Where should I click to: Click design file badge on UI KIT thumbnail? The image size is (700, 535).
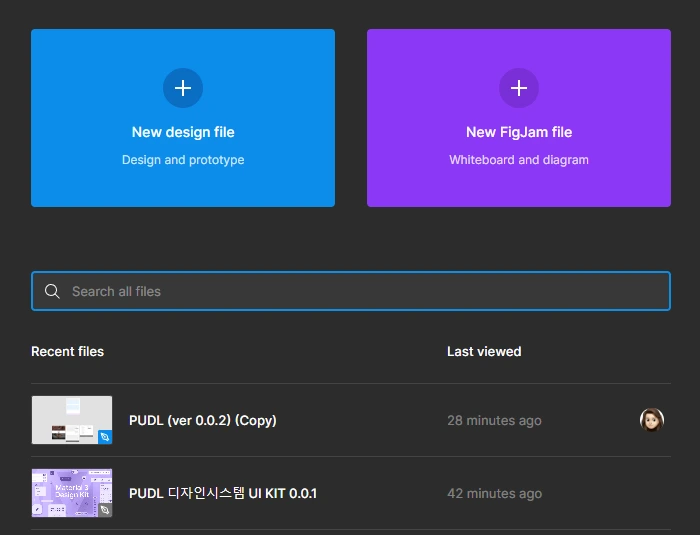click(x=105, y=510)
